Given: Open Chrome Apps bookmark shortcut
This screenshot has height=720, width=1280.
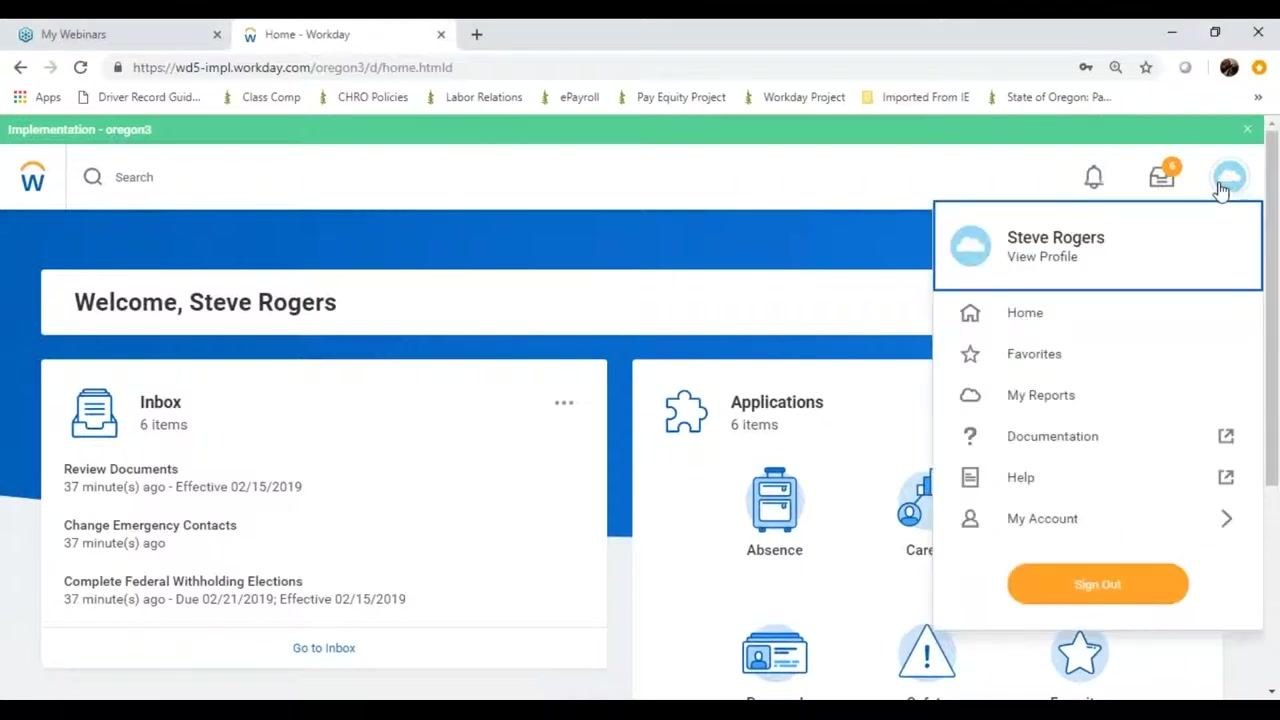Looking at the screenshot, I should tap(37, 97).
